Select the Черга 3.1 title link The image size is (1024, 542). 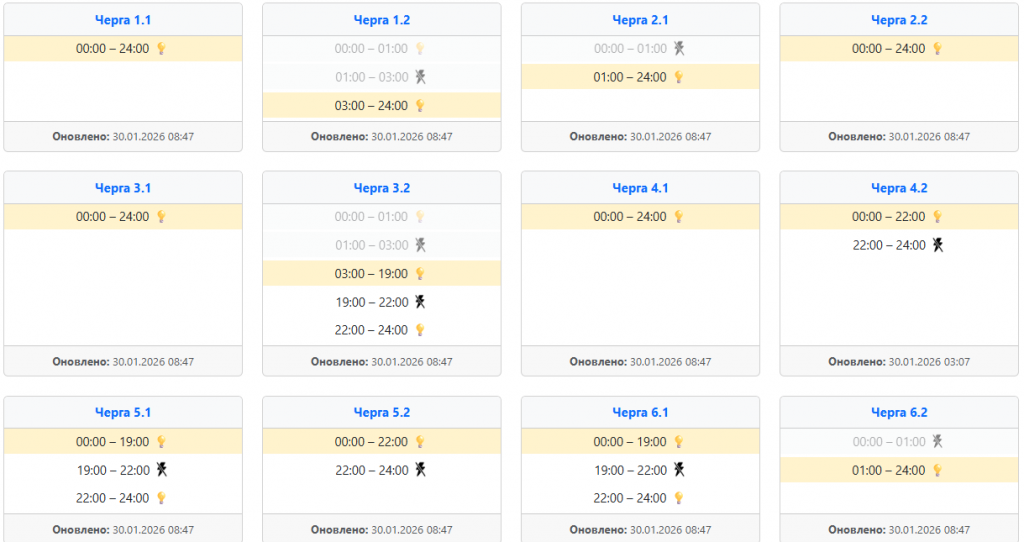point(123,188)
